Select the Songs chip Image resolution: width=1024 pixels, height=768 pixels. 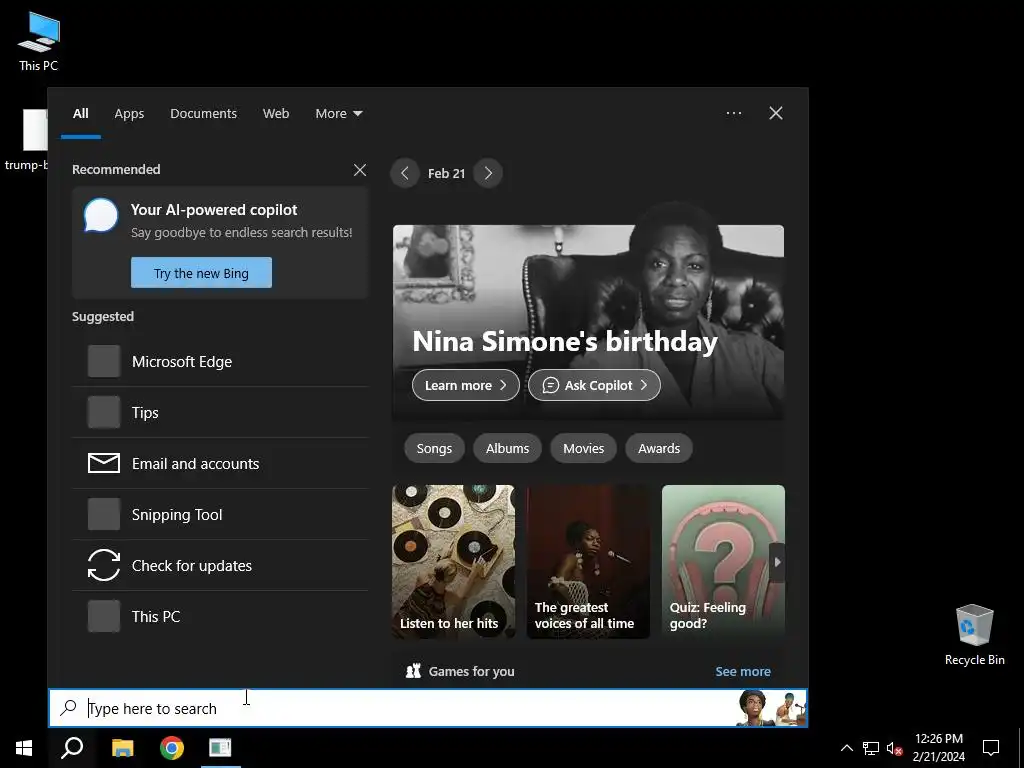tap(434, 449)
